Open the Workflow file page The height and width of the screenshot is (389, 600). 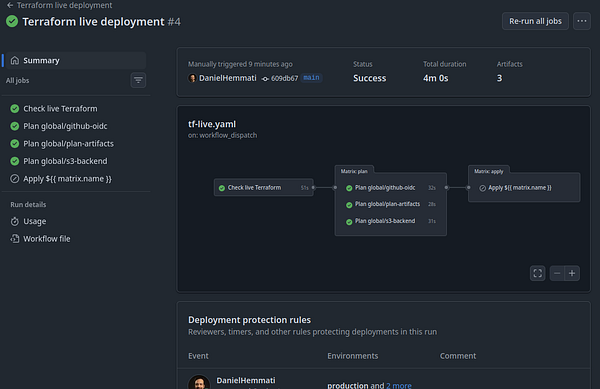pyautogui.click(x=47, y=239)
